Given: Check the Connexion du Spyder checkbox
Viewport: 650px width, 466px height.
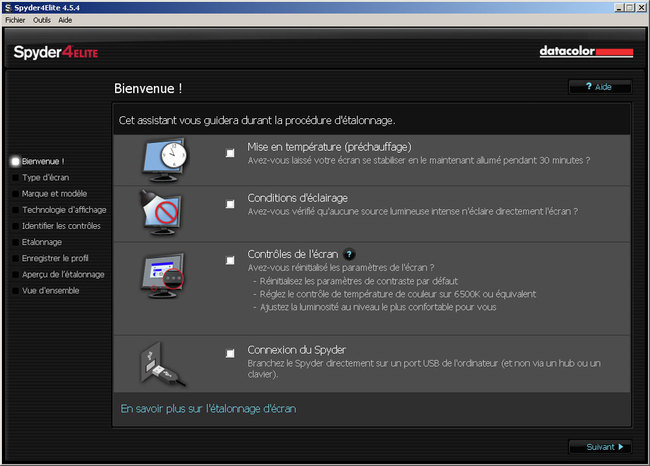Looking at the screenshot, I should pos(230,353).
